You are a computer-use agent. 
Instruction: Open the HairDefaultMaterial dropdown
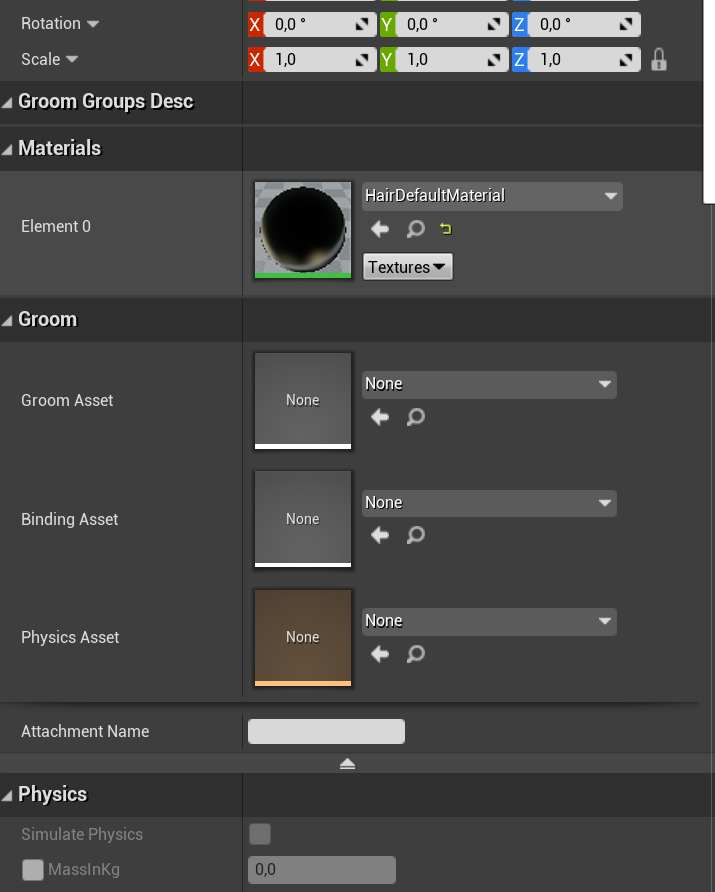(491, 196)
